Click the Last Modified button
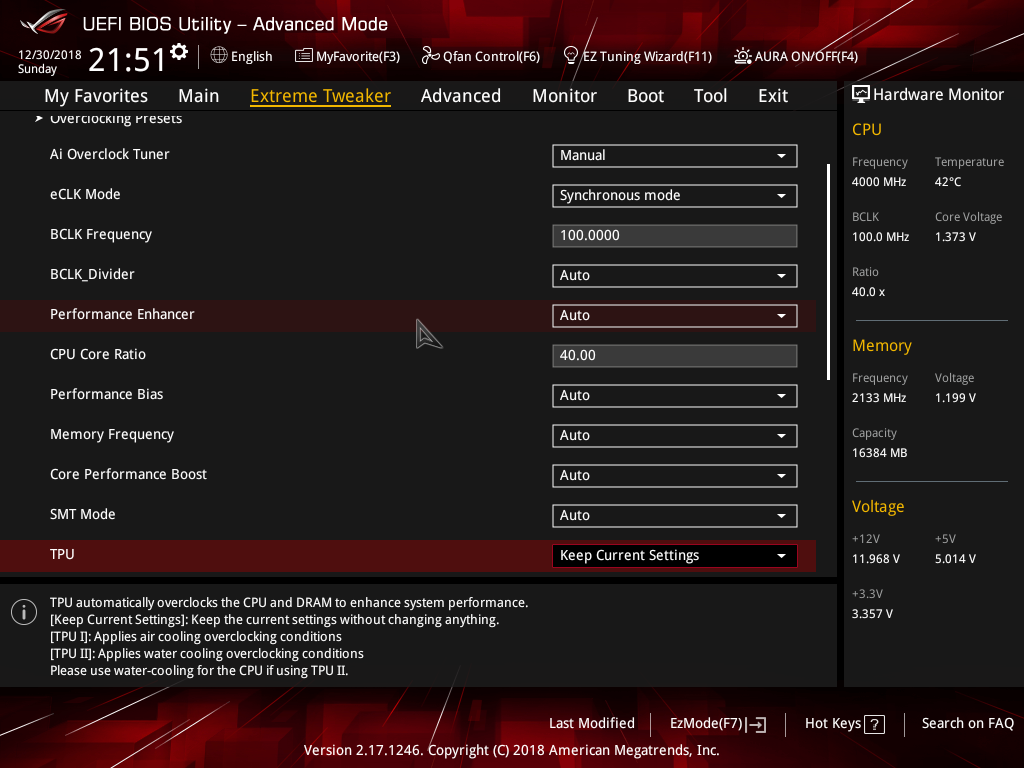The width and height of the screenshot is (1024, 768). point(592,724)
